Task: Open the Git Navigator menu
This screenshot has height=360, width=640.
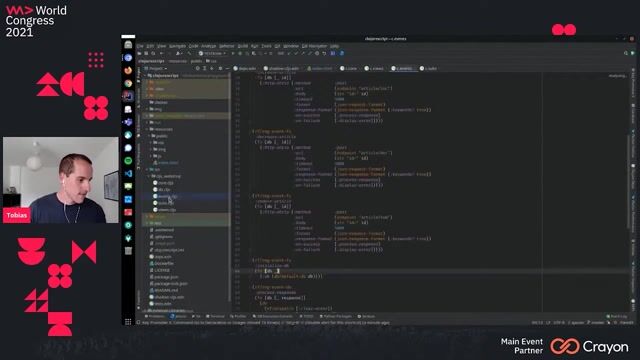Action: tap(314, 46)
